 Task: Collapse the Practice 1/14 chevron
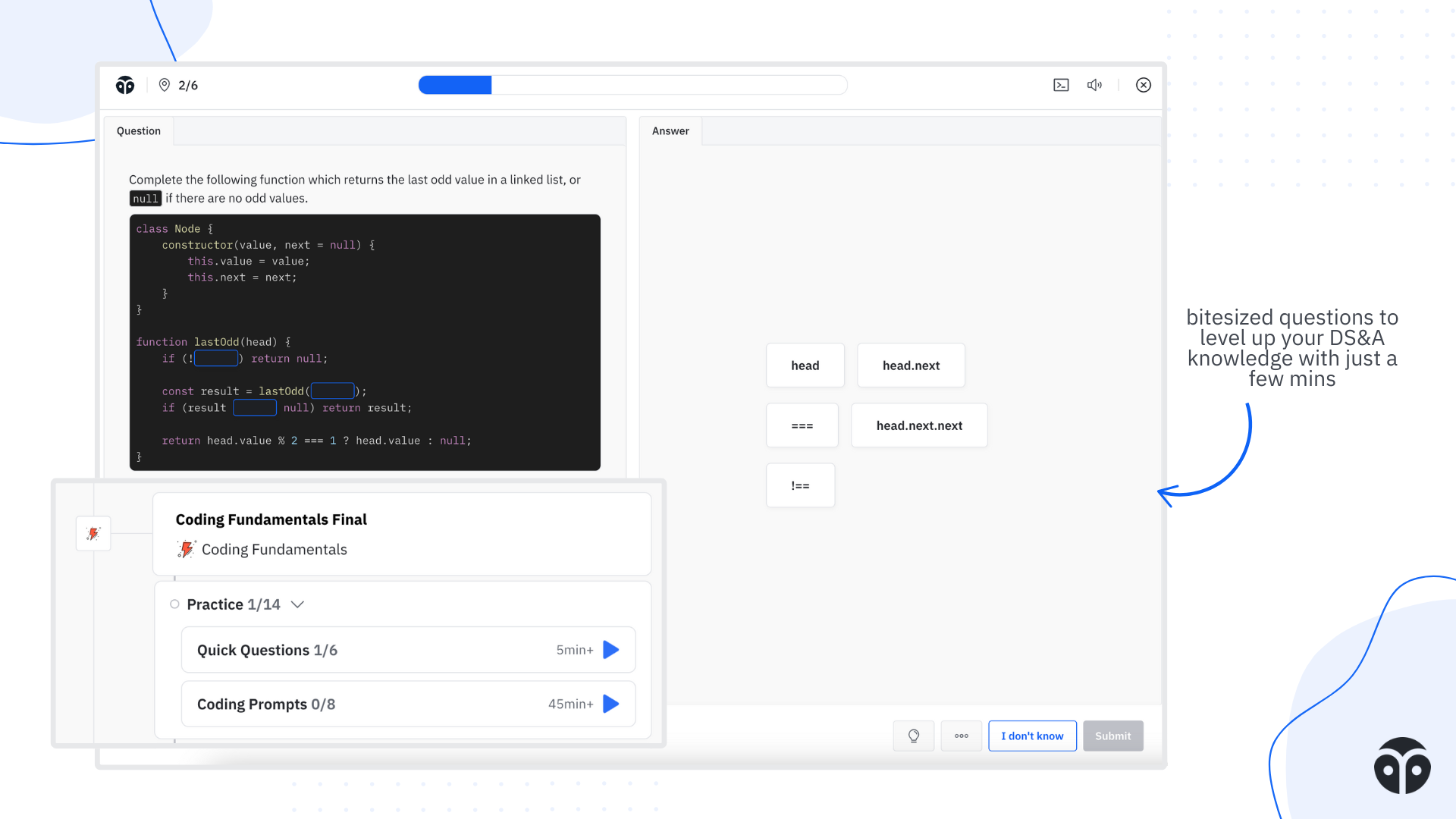tap(297, 604)
